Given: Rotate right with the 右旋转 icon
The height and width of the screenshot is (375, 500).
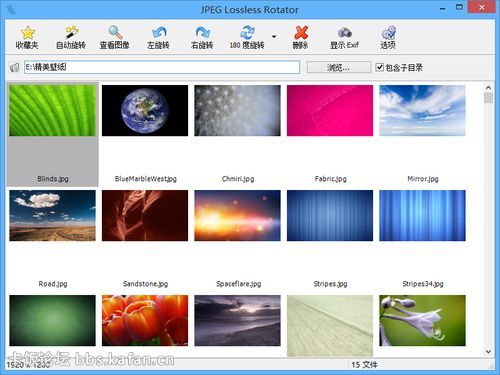Looking at the screenshot, I should (x=202, y=33).
